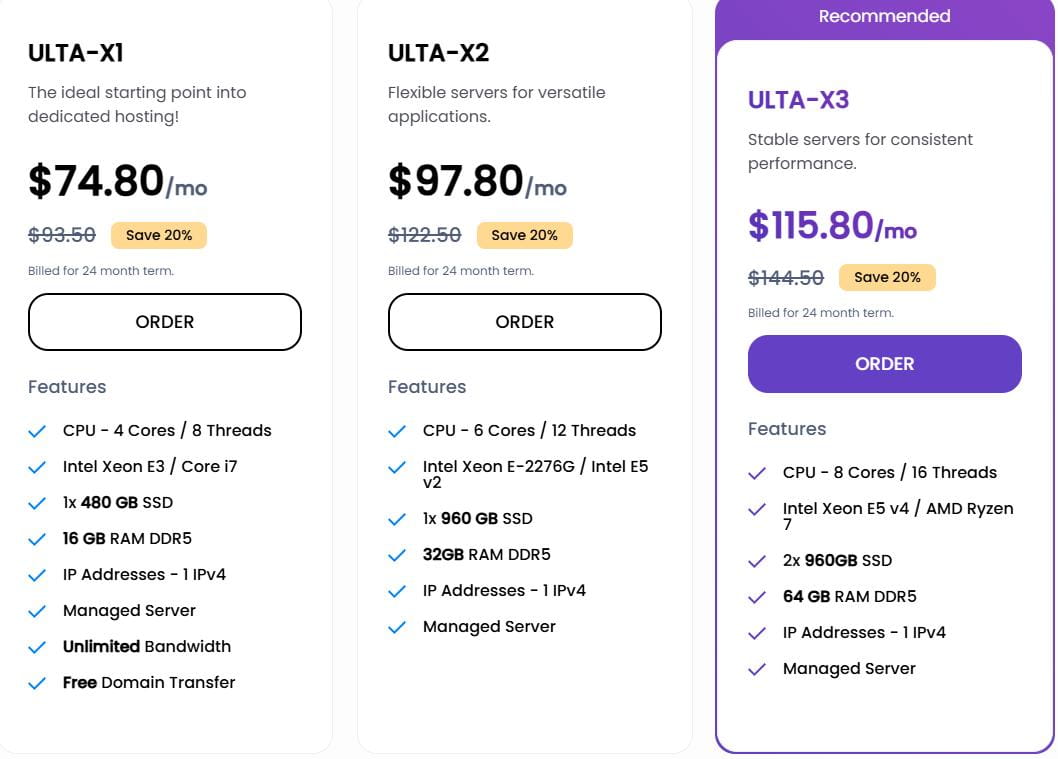Click the checkmark beside Managed Server in ULTA-X2
The width and height of the screenshot is (1058, 759).
[x=397, y=626]
